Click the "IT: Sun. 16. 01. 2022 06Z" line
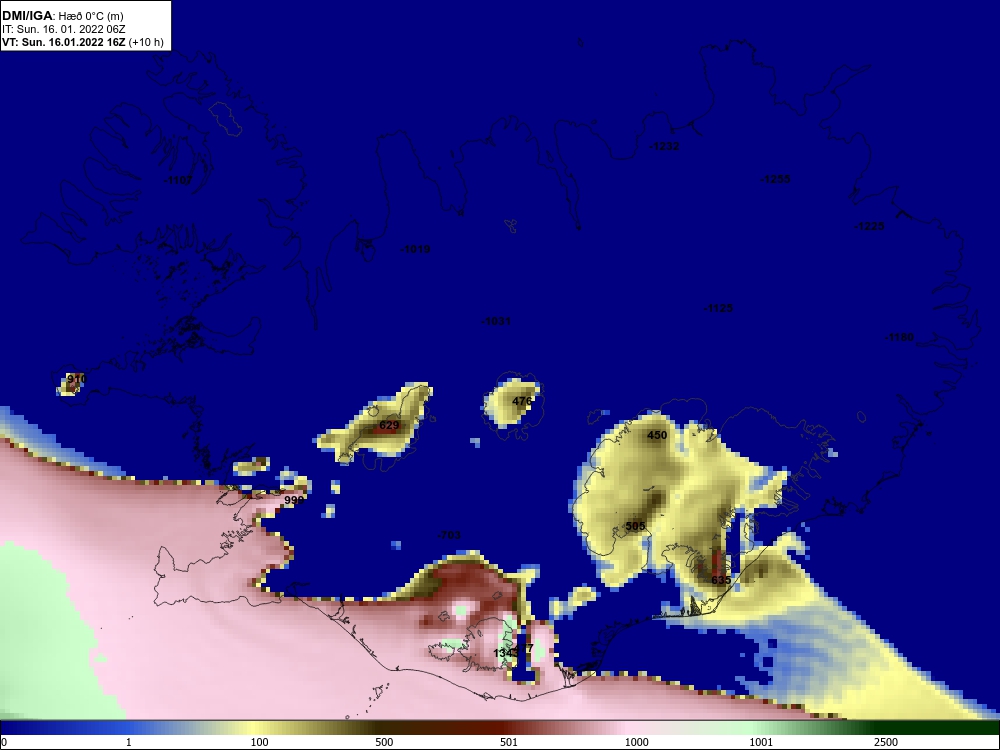Viewport: 1000px width, 750px height. point(64,29)
